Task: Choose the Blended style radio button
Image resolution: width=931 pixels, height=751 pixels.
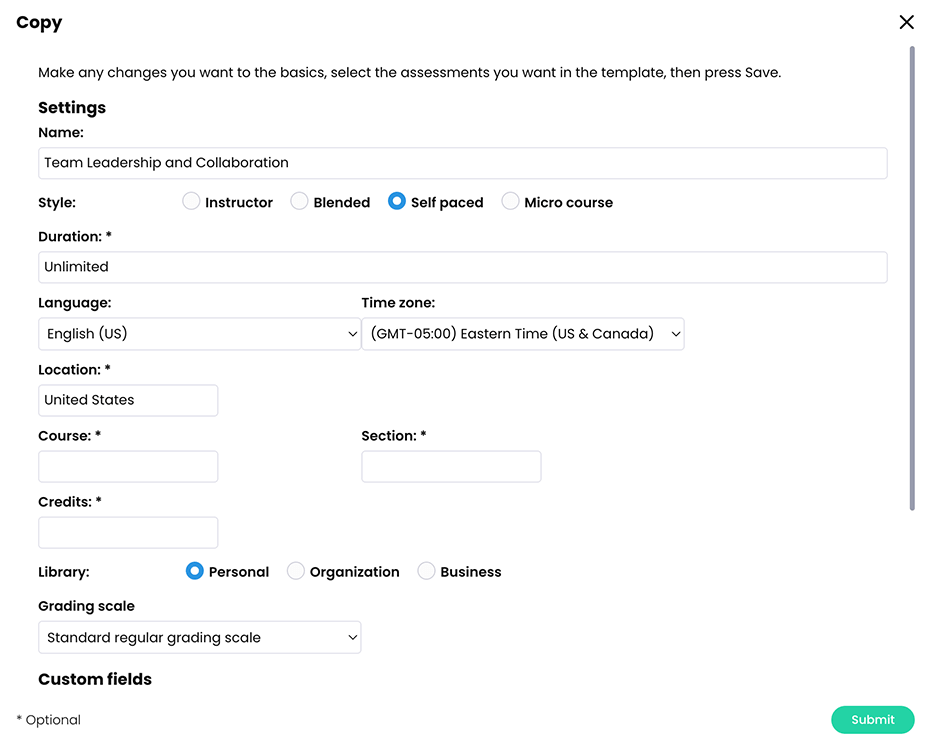Action: (x=299, y=202)
